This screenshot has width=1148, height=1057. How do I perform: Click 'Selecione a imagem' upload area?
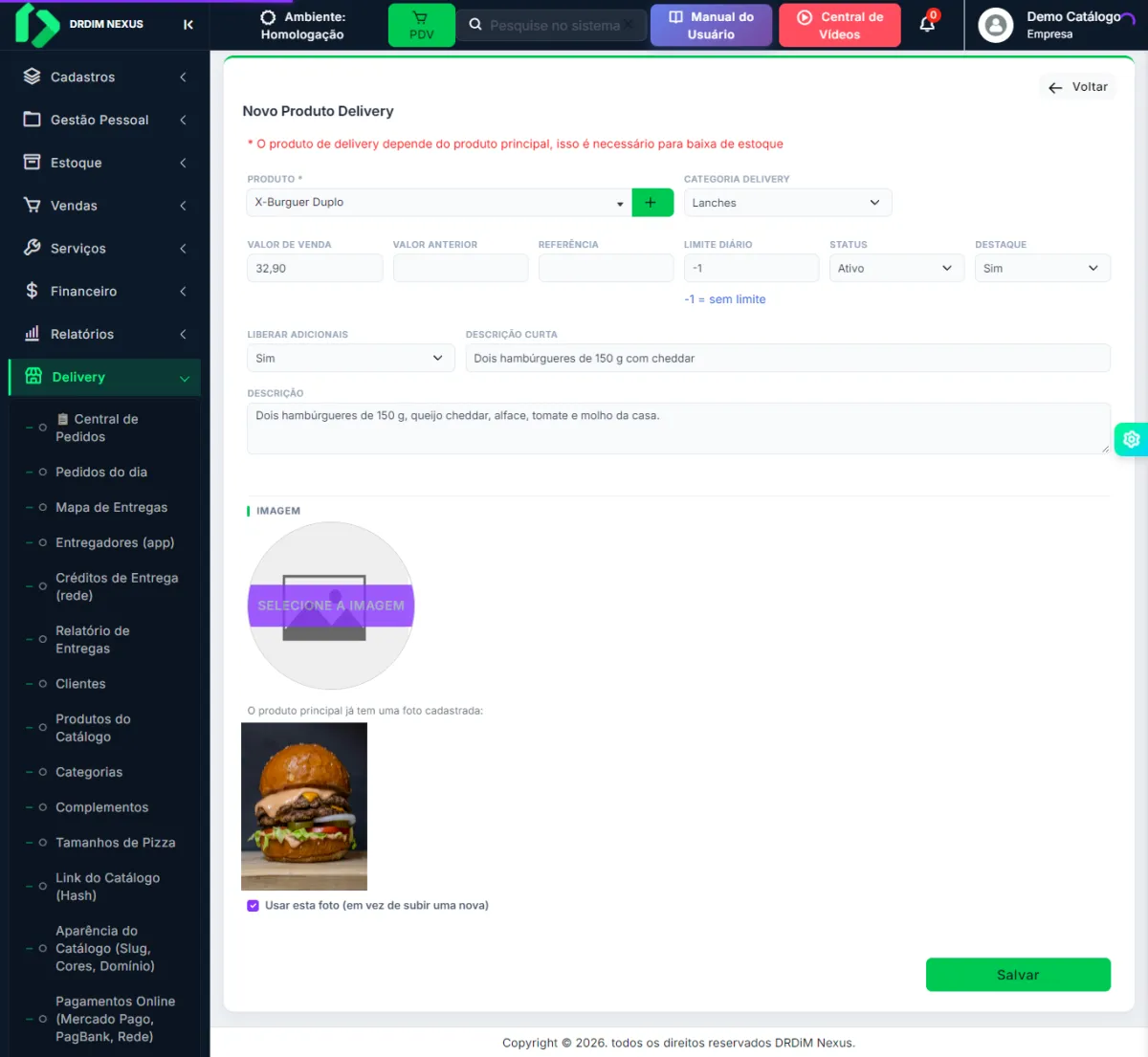click(x=331, y=606)
